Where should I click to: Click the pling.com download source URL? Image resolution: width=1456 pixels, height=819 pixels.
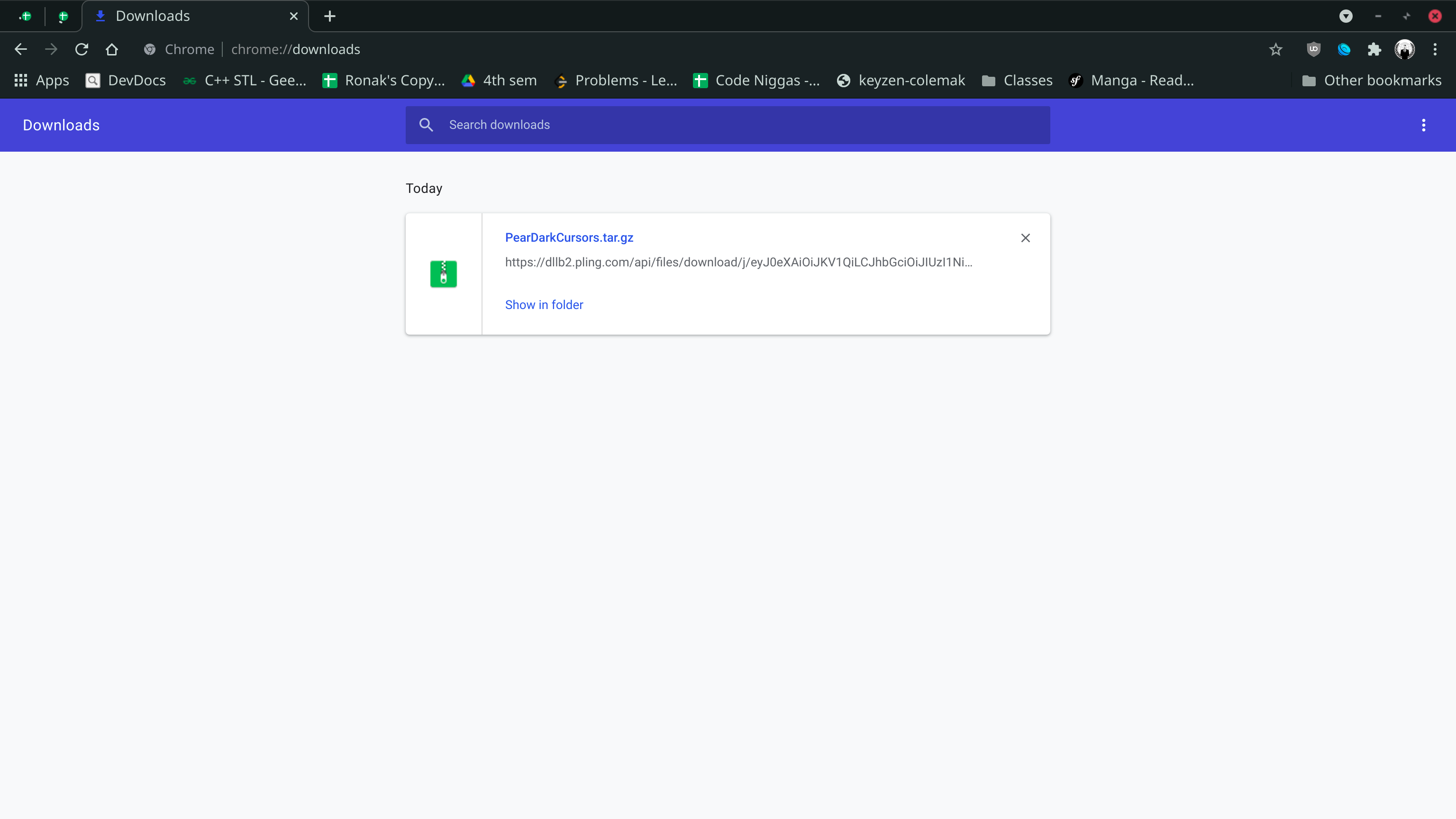[739, 262]
